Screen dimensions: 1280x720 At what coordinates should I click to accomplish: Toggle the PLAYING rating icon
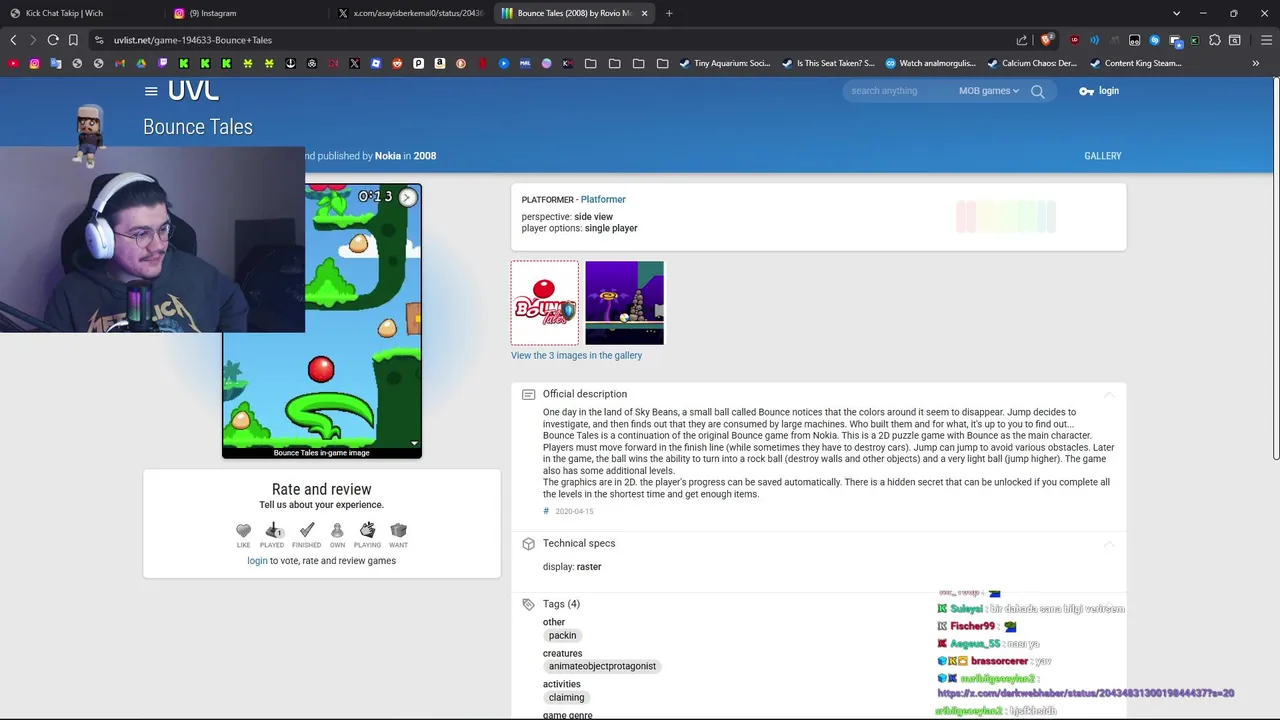(367, 530)
